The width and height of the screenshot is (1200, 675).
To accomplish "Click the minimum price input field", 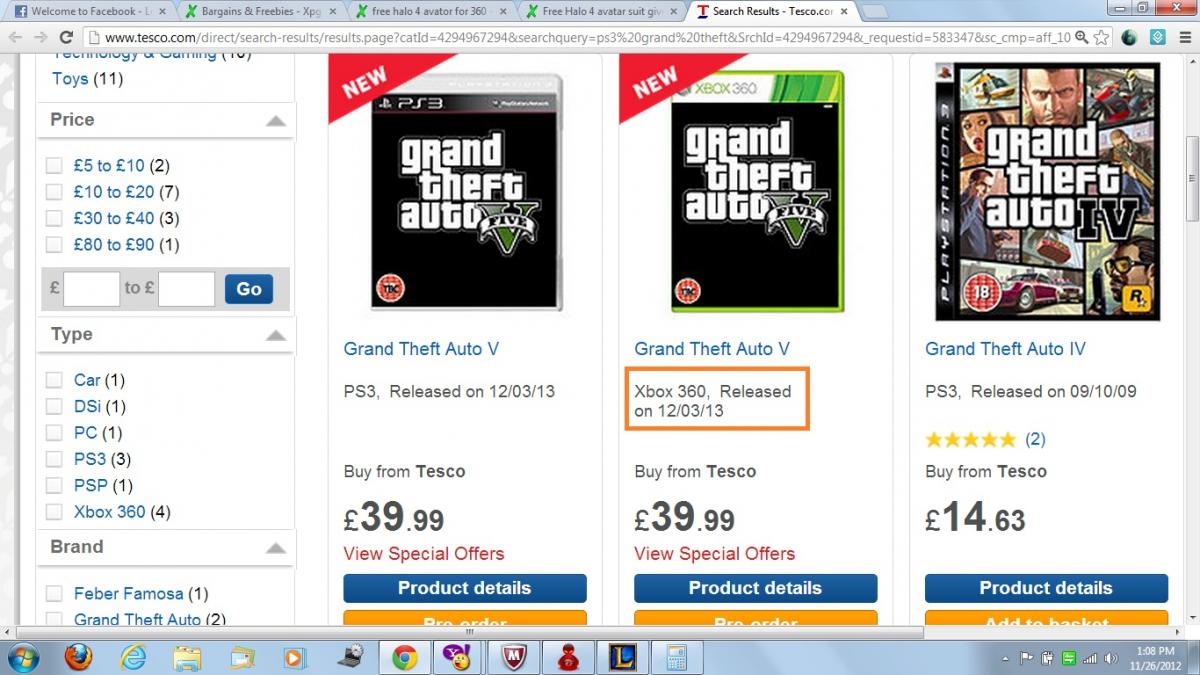I will [91, 289].
